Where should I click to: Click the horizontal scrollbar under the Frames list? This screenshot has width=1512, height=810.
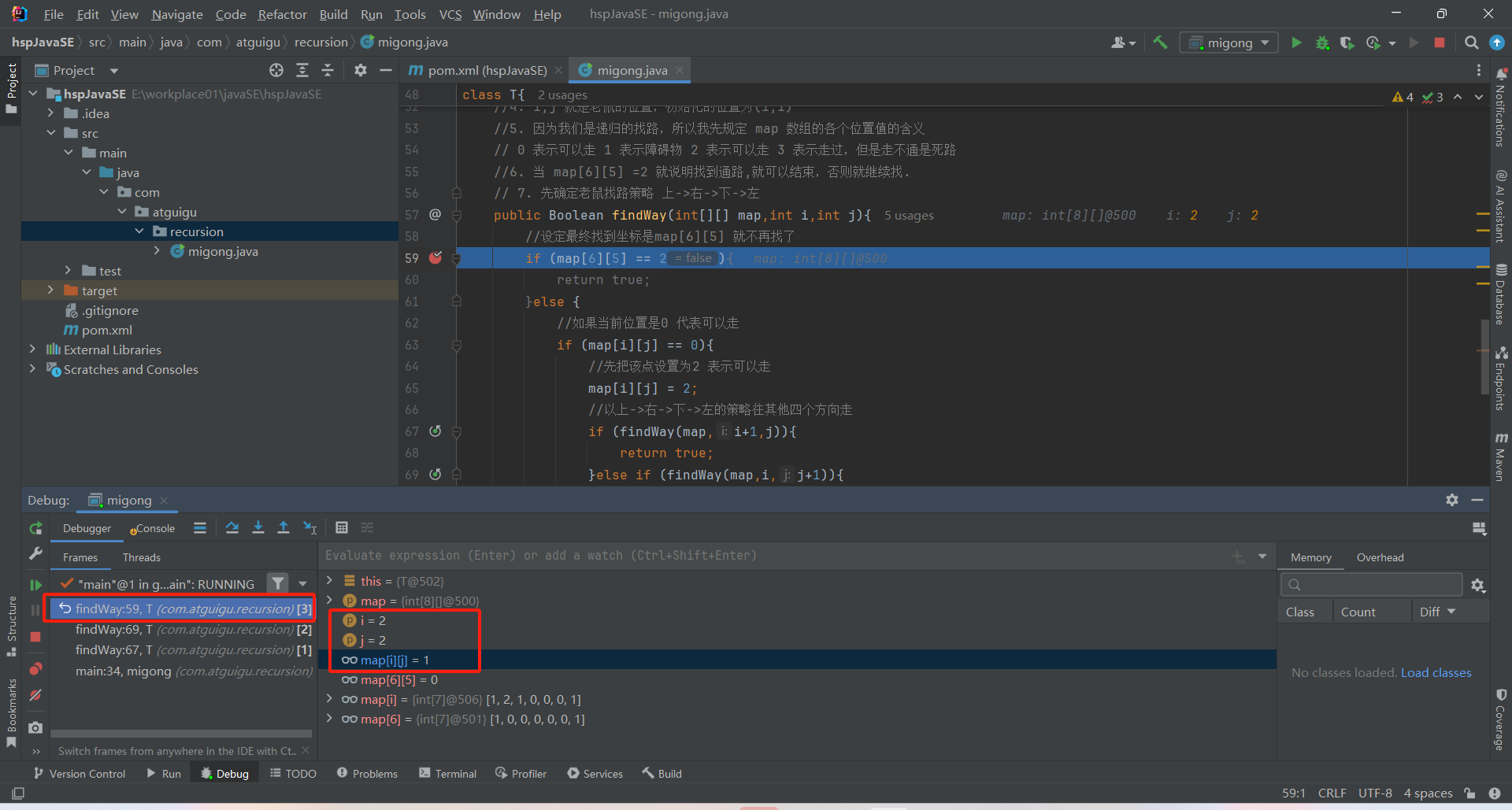point(181,734)
